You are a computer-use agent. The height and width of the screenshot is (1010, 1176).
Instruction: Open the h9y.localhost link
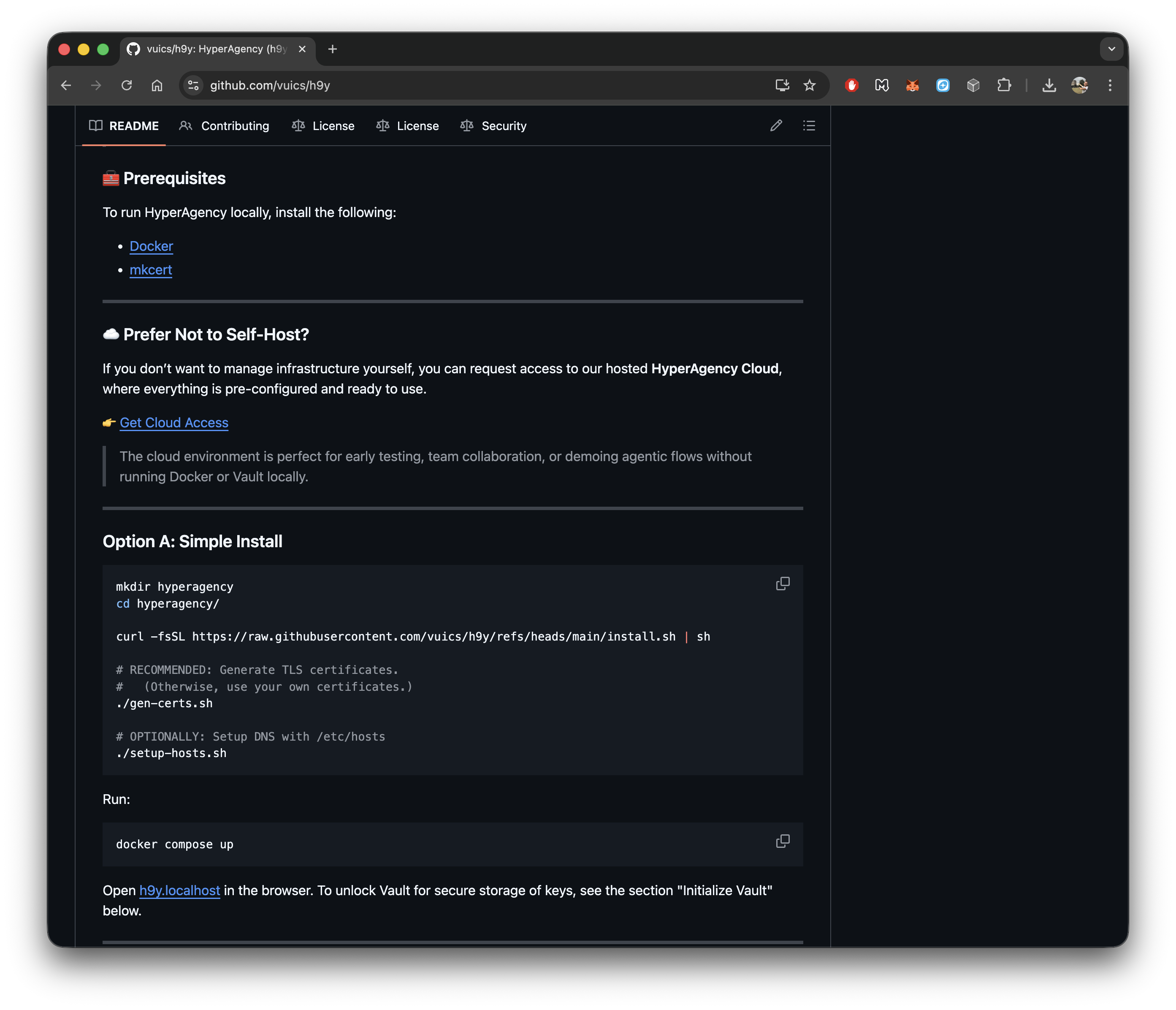click(x=179, y=890)
